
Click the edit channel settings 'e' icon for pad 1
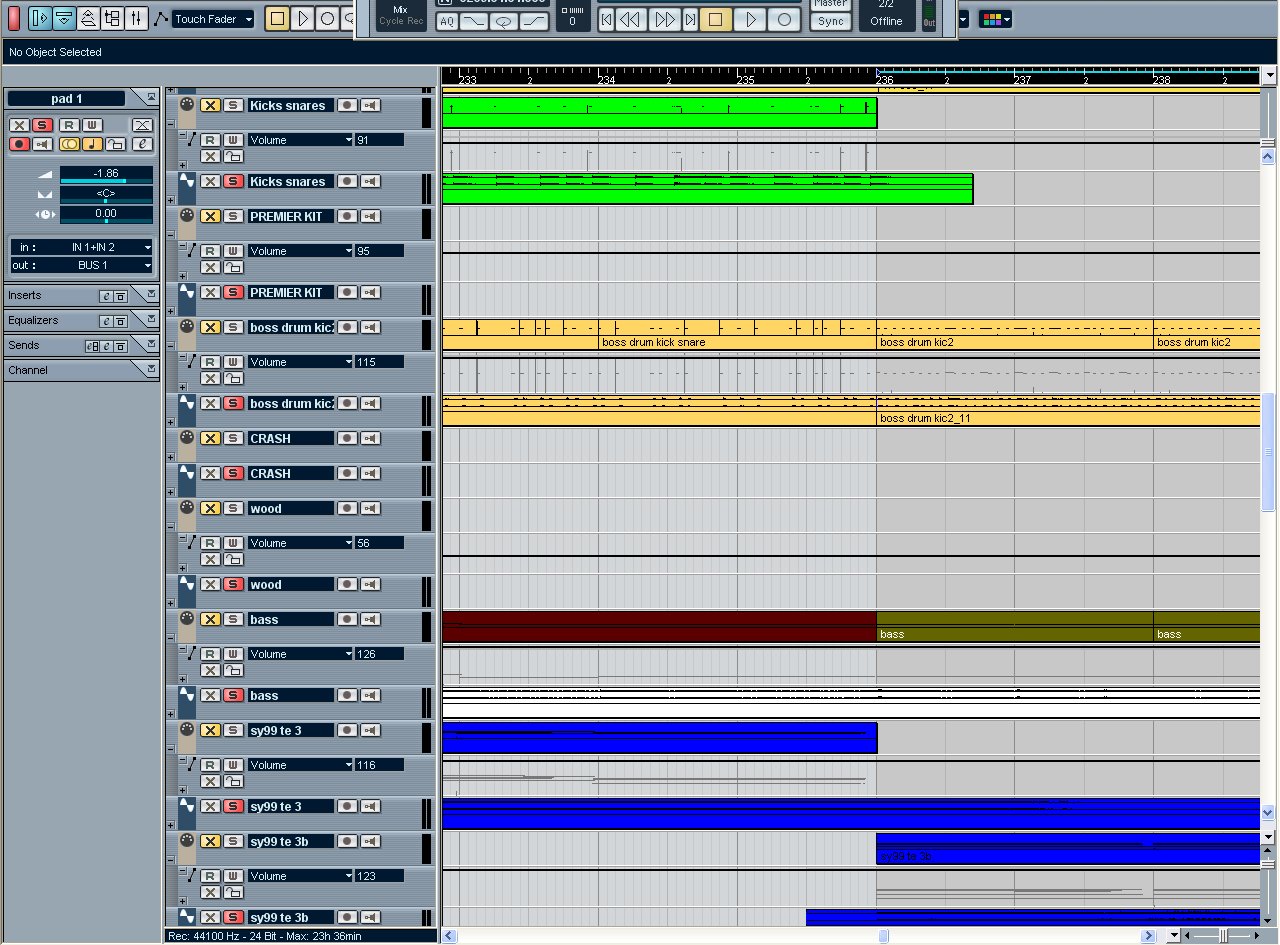coord(143,144)
